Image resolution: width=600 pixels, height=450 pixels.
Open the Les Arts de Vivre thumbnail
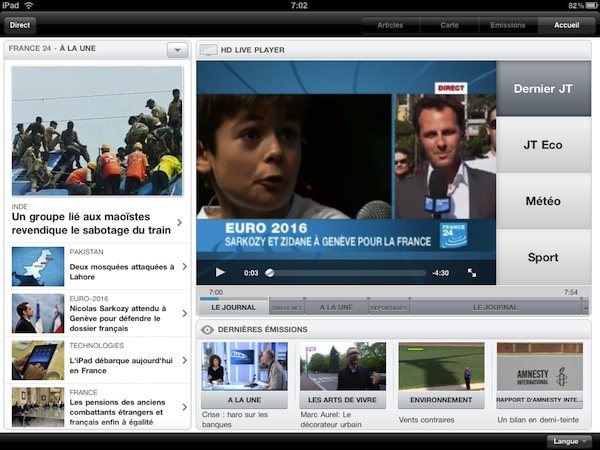click(343, 366)
